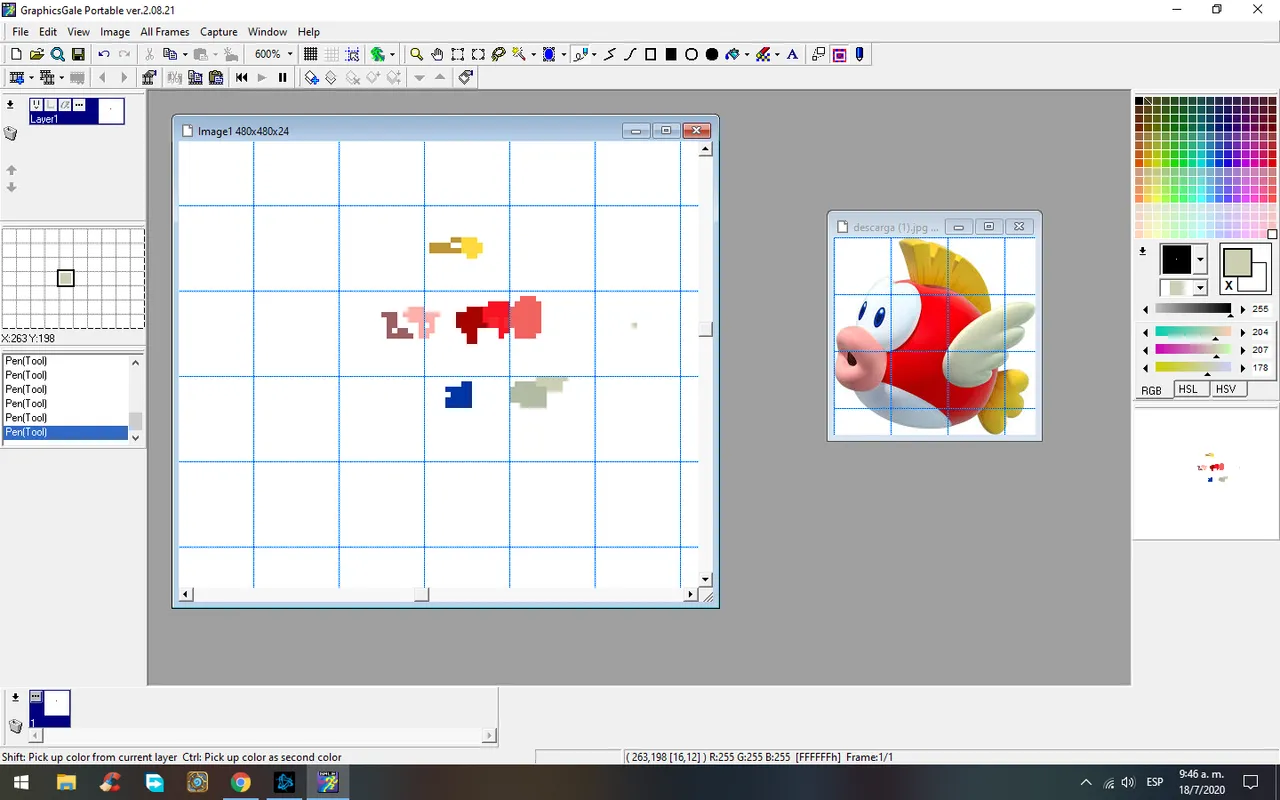Open the File menu
The image size is (1280, 800).
(20, 32)
